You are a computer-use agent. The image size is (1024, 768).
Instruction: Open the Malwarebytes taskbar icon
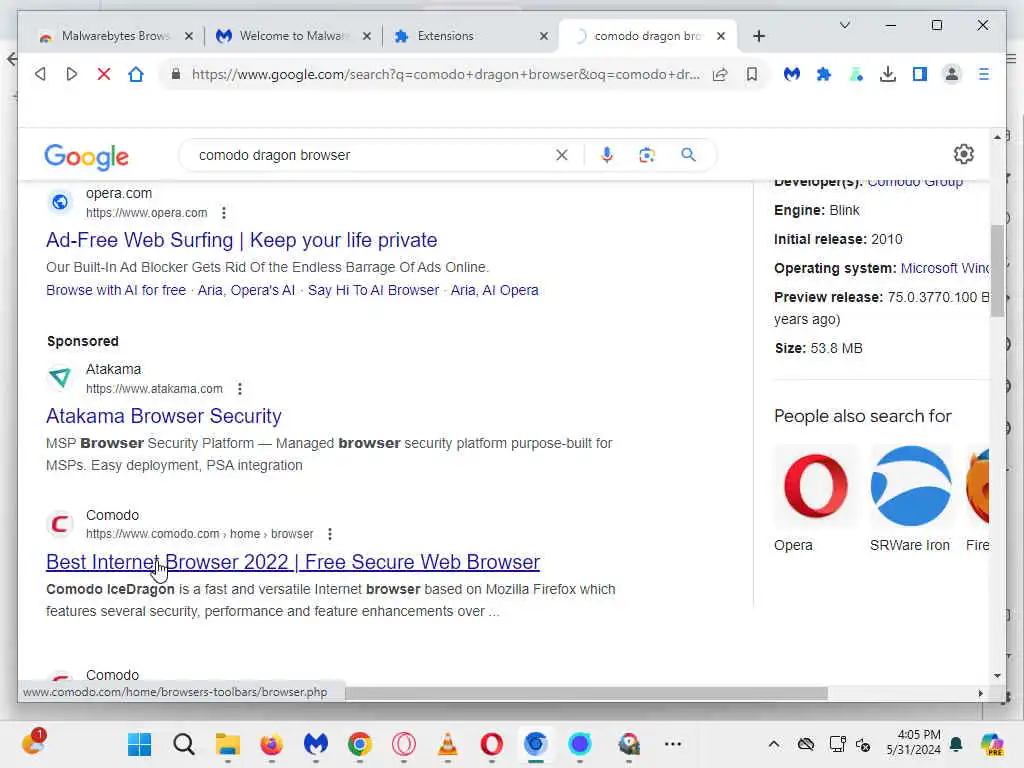[x=315, y=744]
